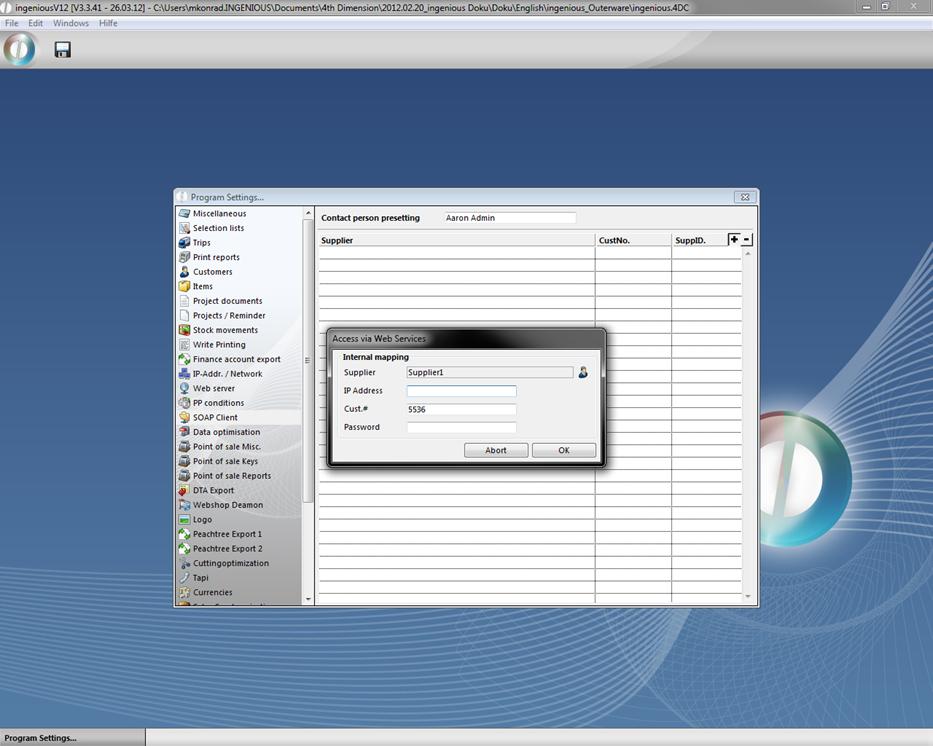Confirm the dialog with OK
The image size is (933, 746).
coord(564,450)
